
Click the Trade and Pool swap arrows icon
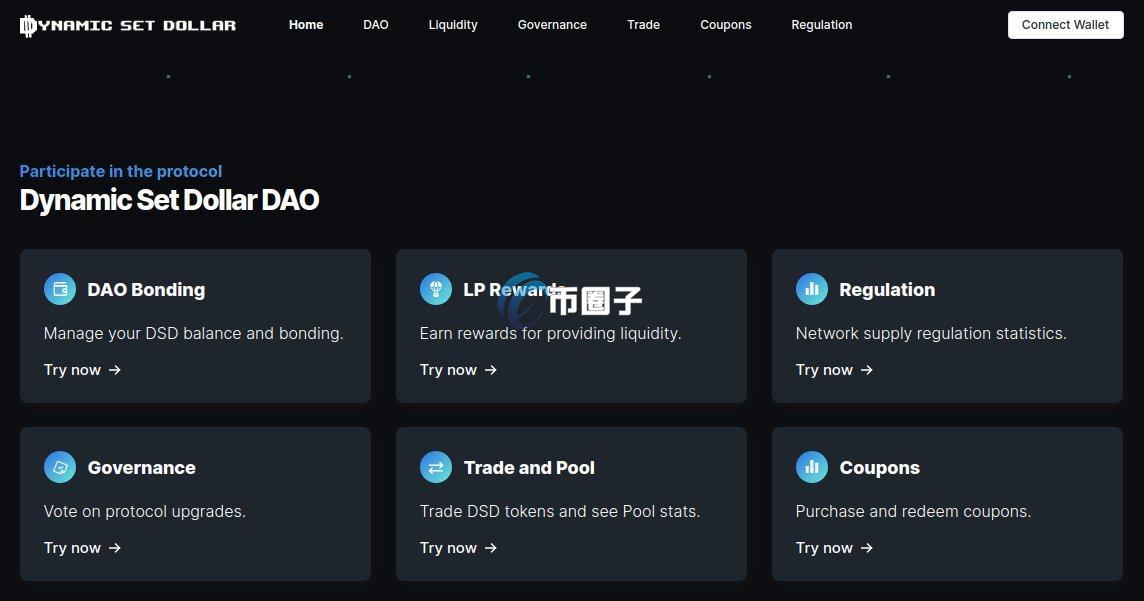(x=436, y=466)
